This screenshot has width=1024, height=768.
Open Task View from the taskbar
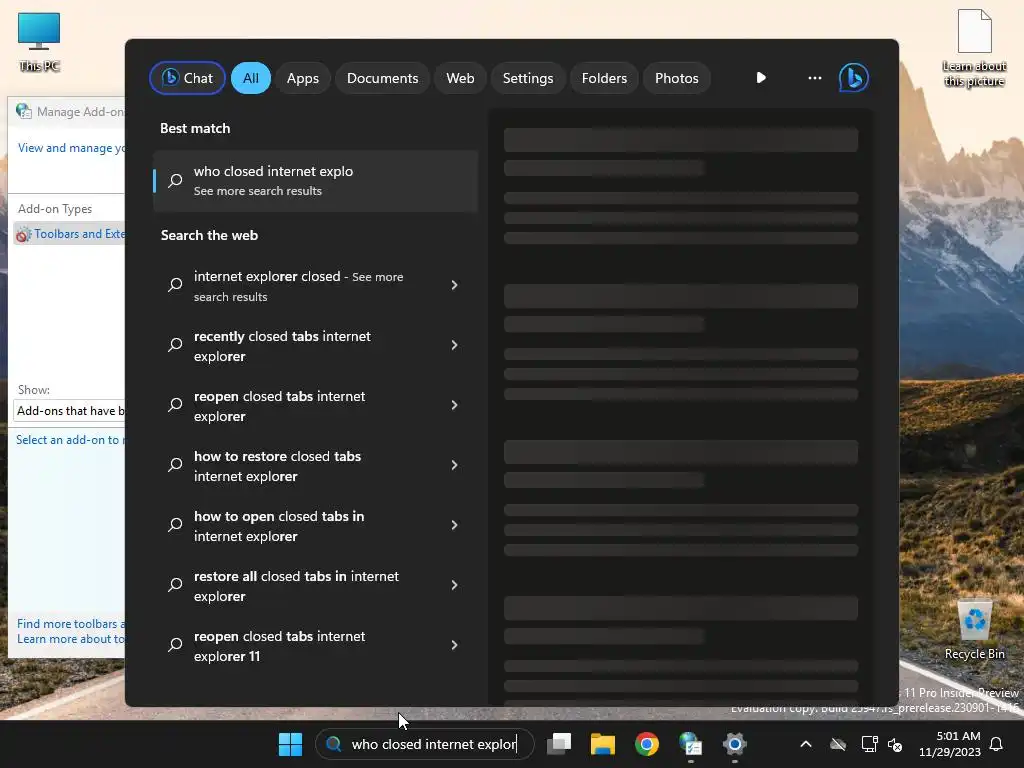(559, 744)
